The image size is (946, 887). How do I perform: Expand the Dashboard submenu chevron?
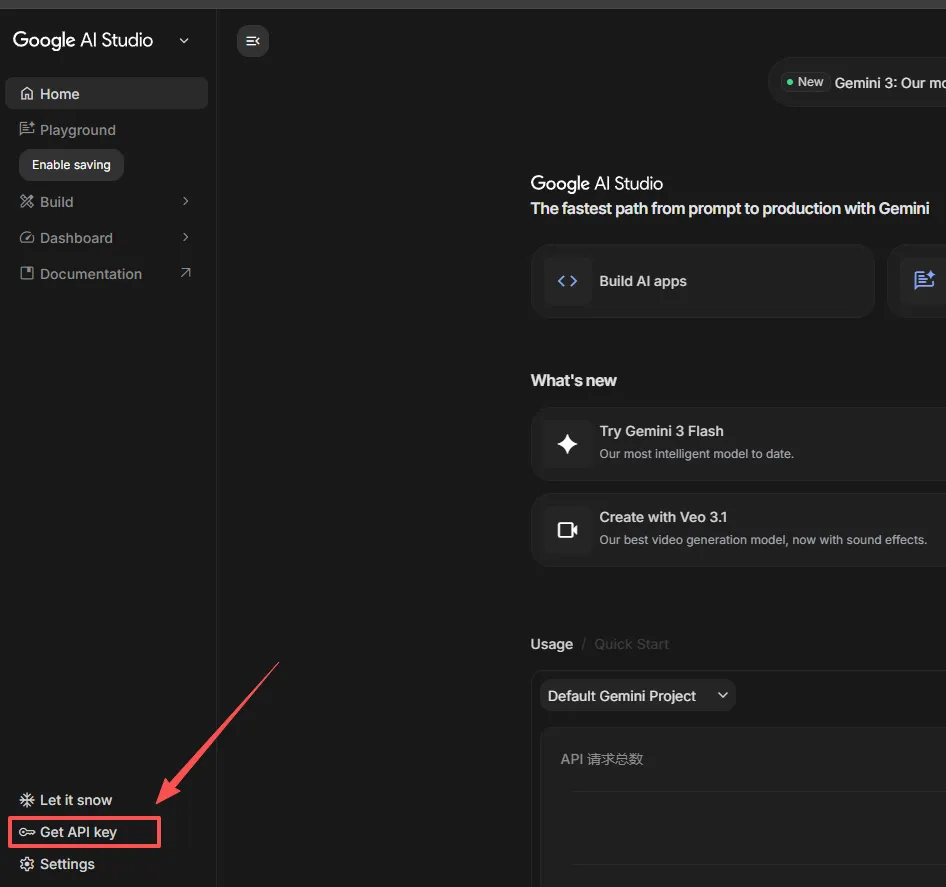(x=185, y=238)
